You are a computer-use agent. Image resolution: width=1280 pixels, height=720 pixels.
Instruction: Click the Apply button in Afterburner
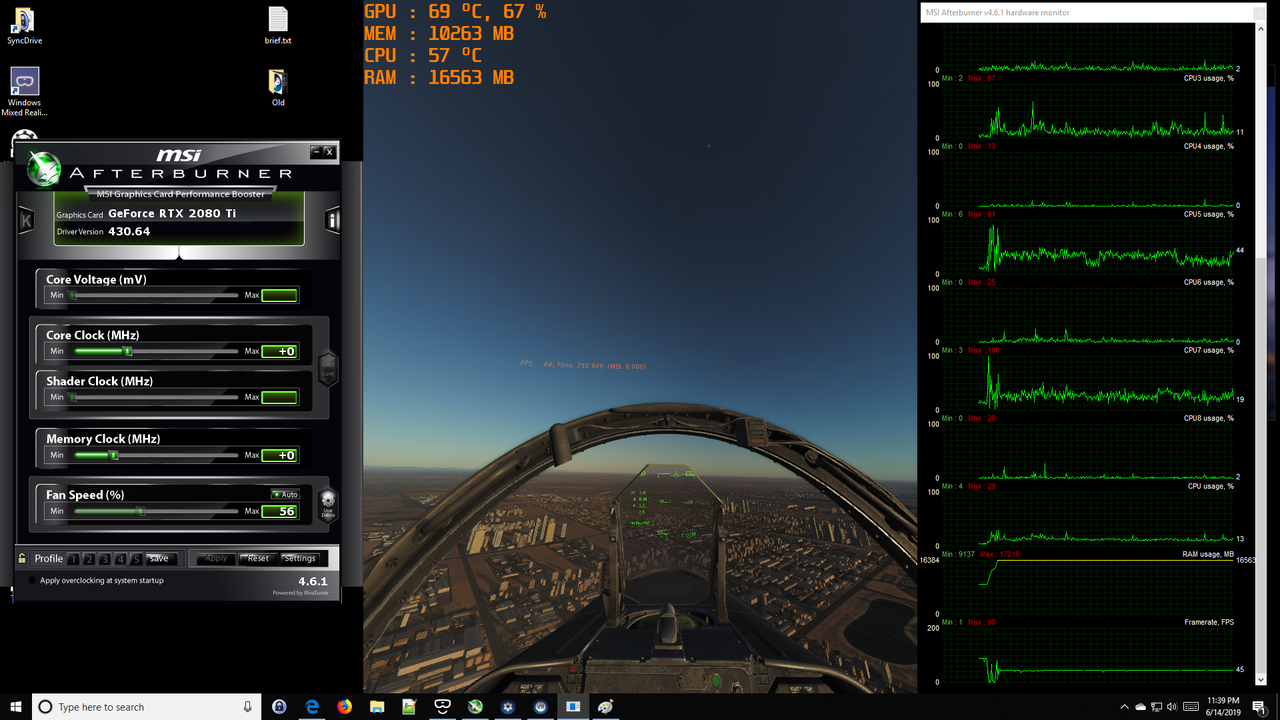point(216,559)
